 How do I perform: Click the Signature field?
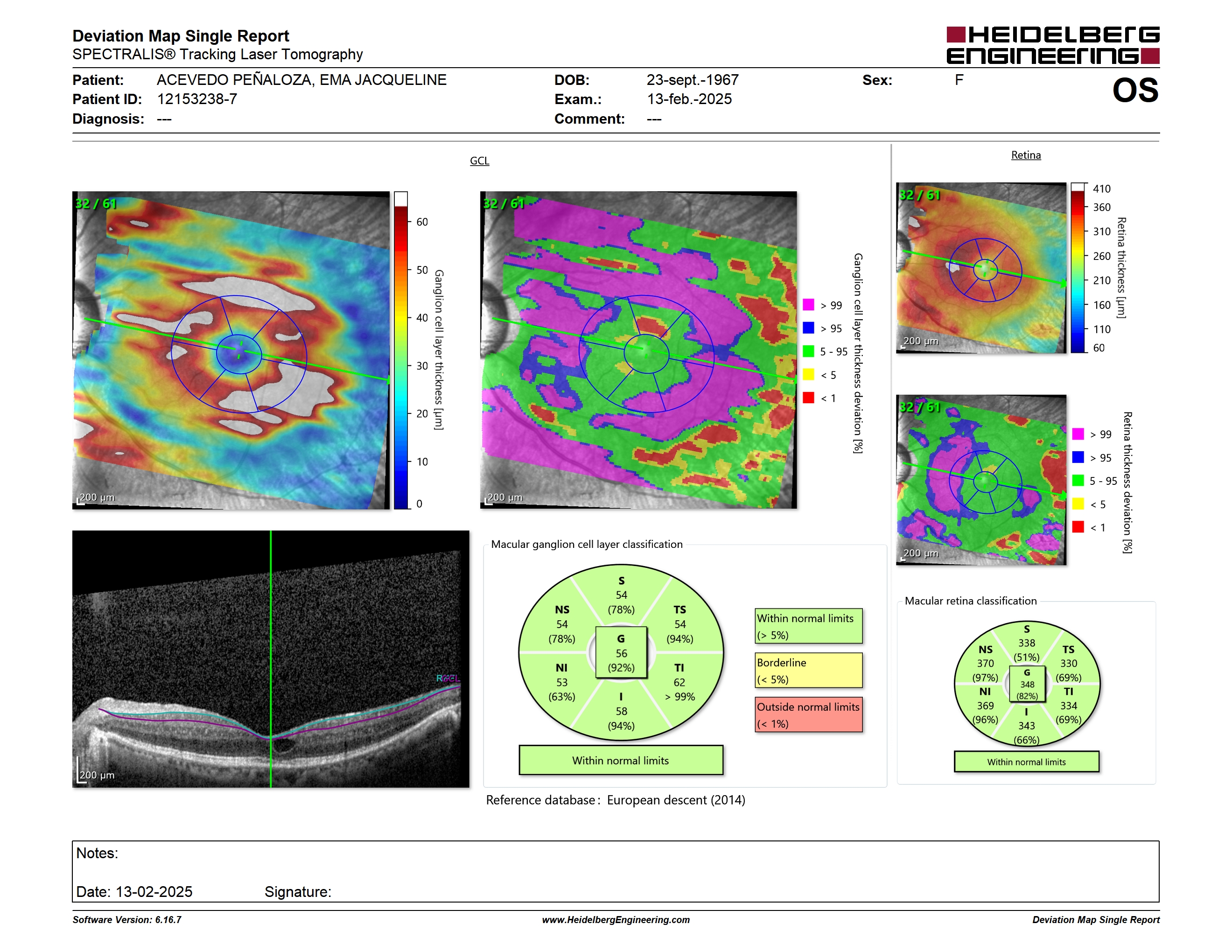[298, 892]
